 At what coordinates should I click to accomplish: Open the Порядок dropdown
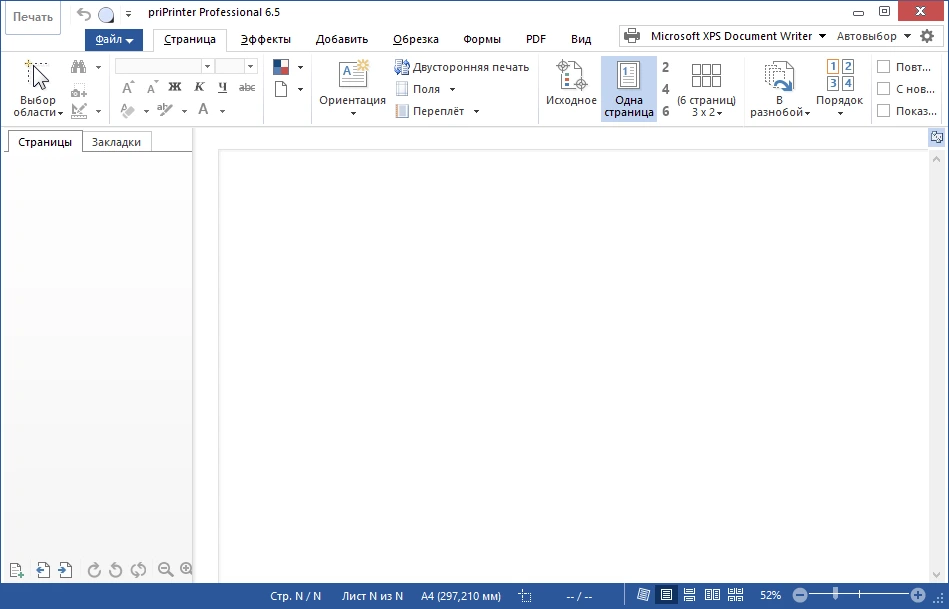pos(839,89)
